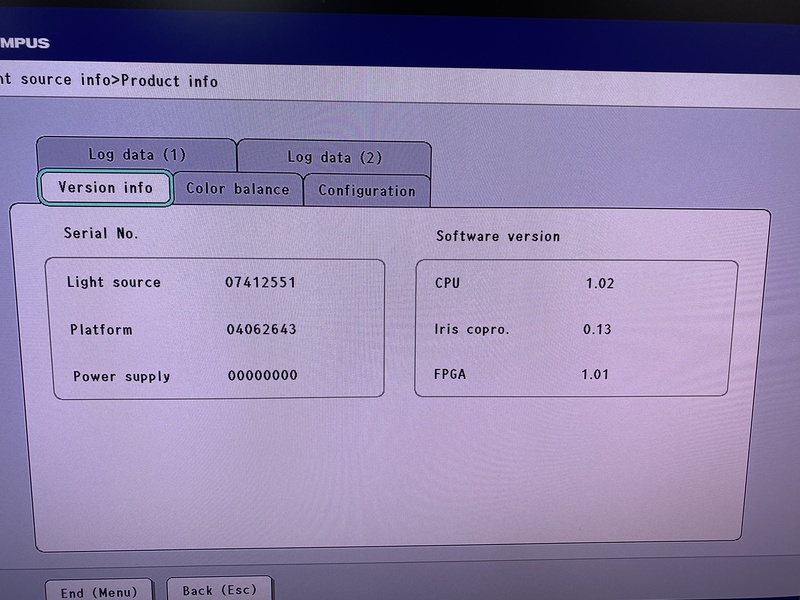The height and width of the screenshot is (600, 800).
Task: Click the Light source label
Action: pyautogui.click(x=113, y=282)
